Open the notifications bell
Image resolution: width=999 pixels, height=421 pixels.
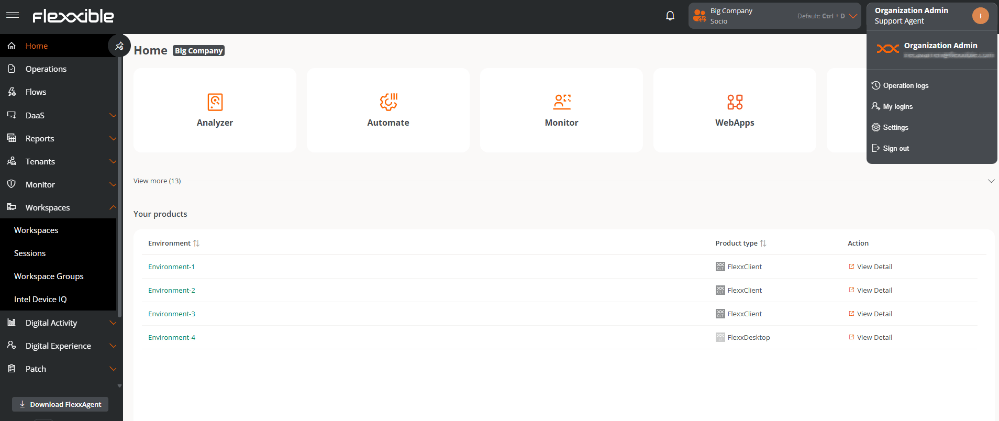670,16
